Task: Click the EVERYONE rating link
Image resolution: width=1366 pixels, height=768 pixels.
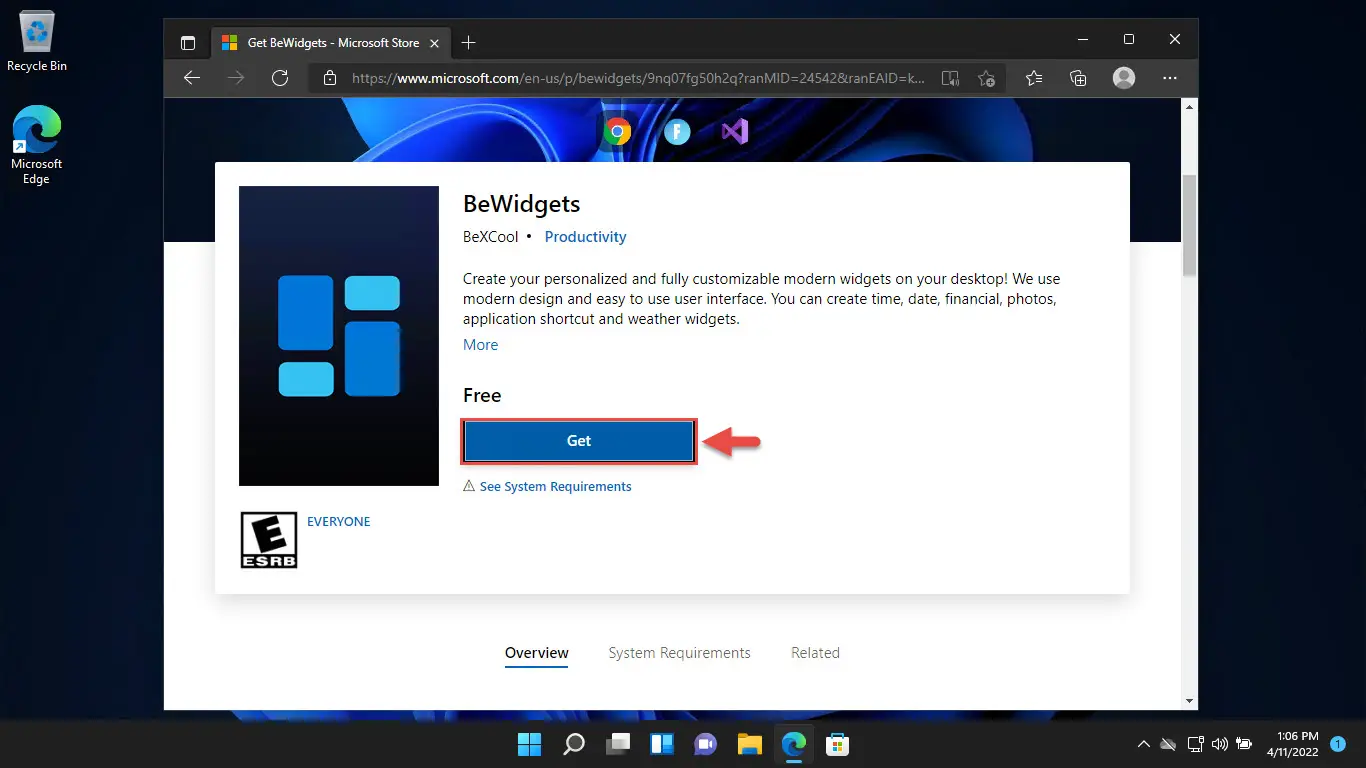Action: 338,522
